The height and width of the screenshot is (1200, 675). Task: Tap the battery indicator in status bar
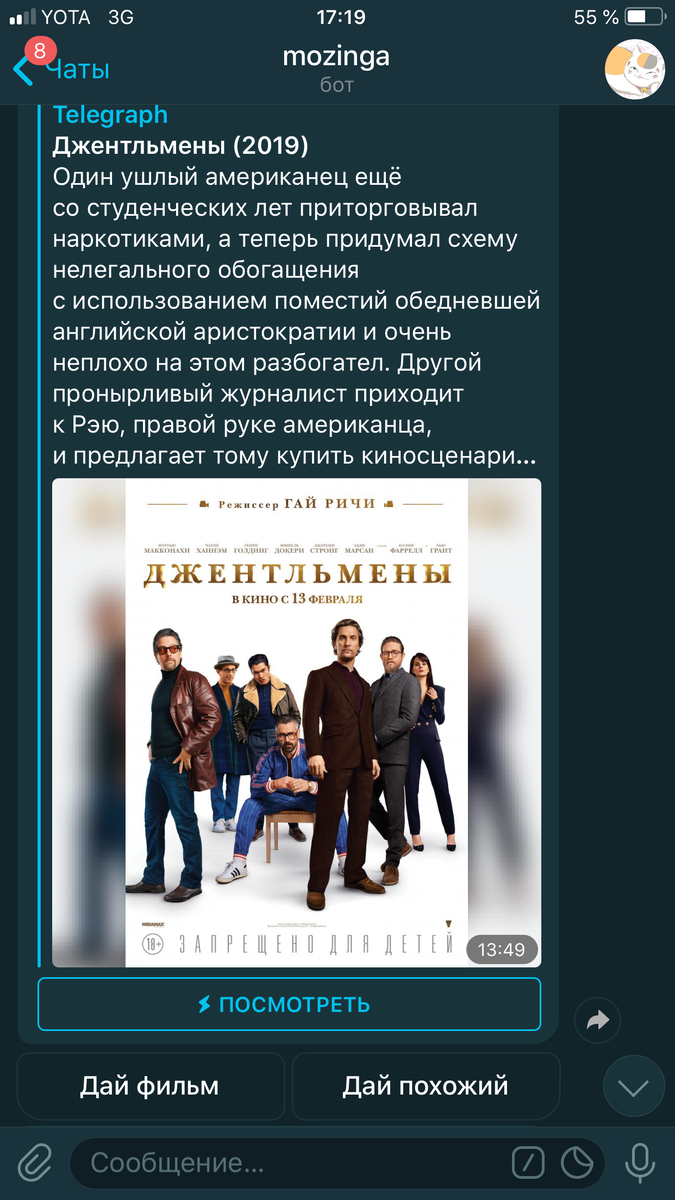(x=643, y=18)
